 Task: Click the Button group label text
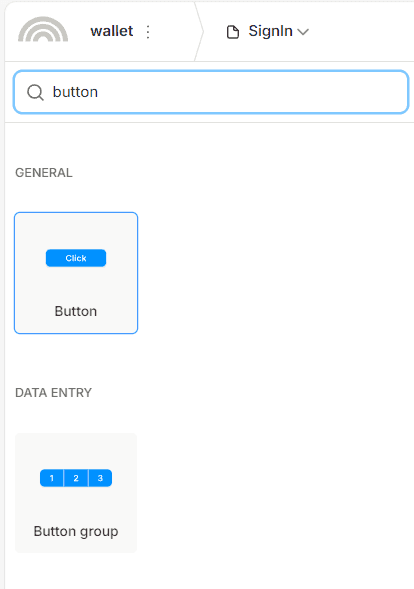[76, 532]
